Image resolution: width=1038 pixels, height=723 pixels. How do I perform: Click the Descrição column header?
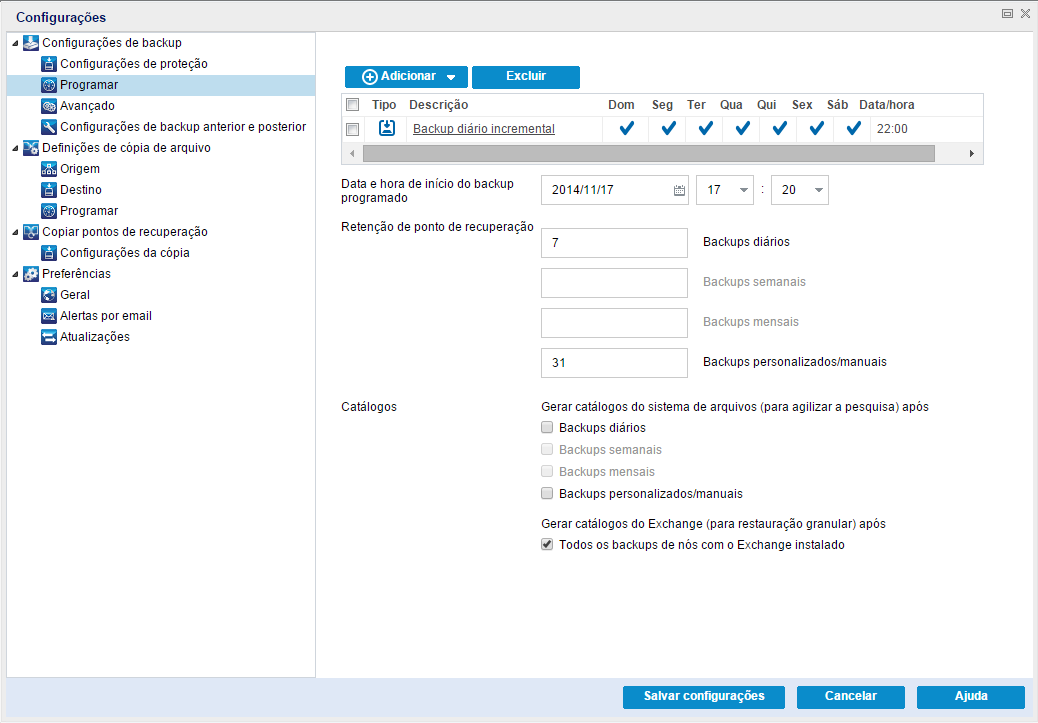coord(438,105)
